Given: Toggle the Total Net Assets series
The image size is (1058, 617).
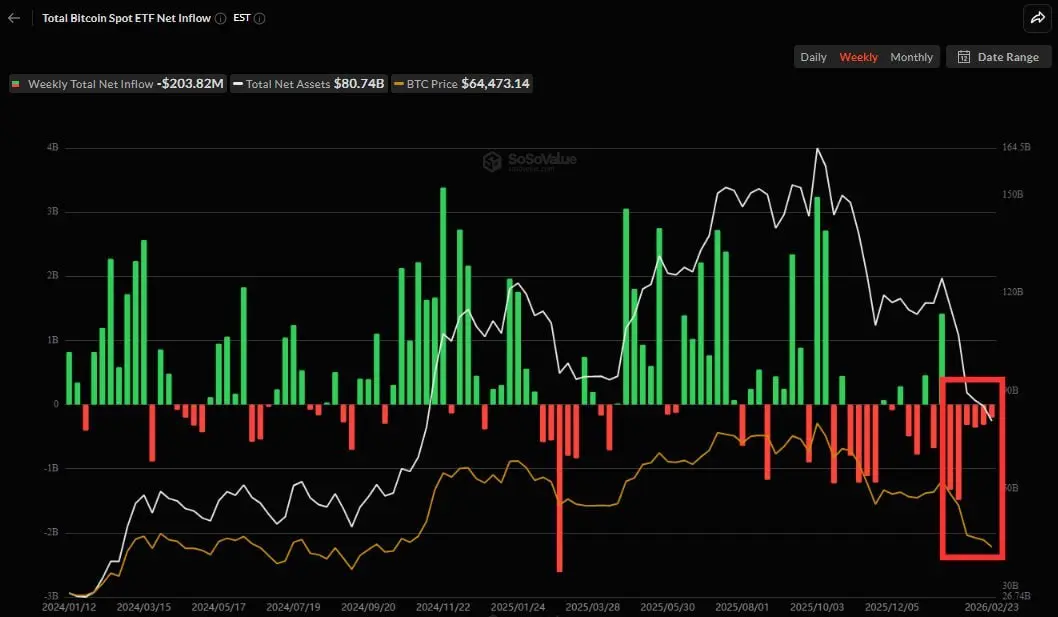Looking at the screenshot, I should pyautogui.click(x=309, y=84).
